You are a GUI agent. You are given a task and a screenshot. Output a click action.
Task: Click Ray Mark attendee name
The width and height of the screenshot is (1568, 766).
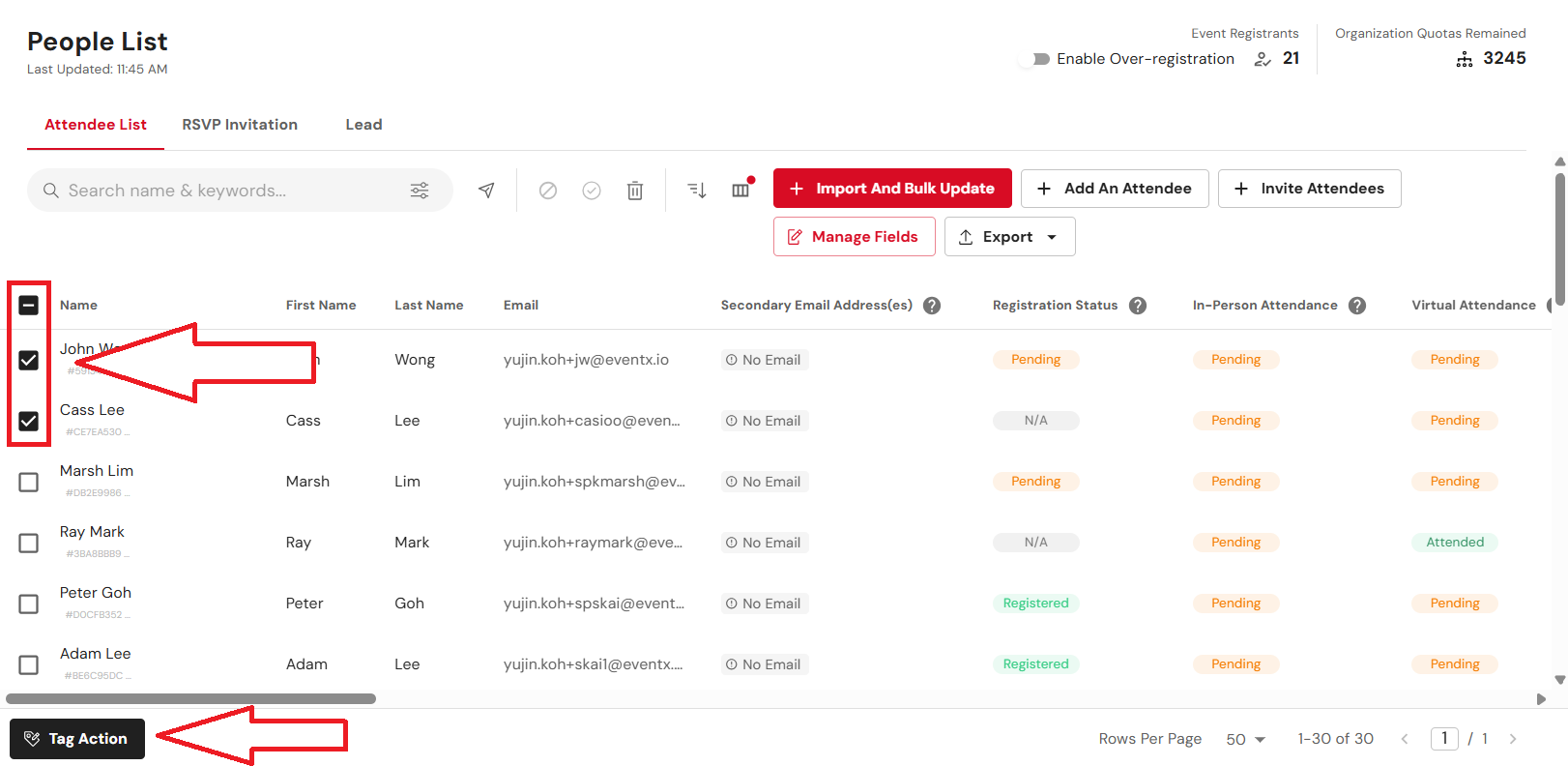pyautogui.click(x=92, y=532)
